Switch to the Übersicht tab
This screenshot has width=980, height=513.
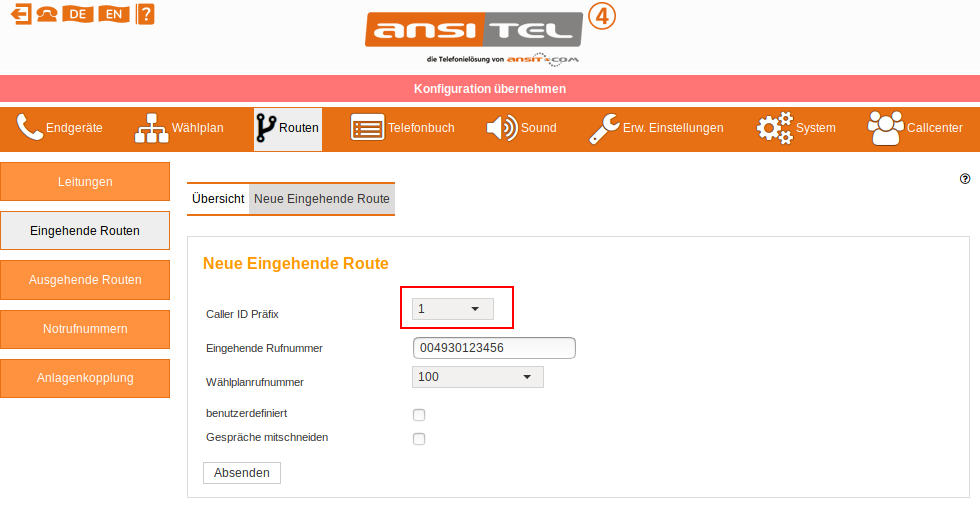[218, 199]
